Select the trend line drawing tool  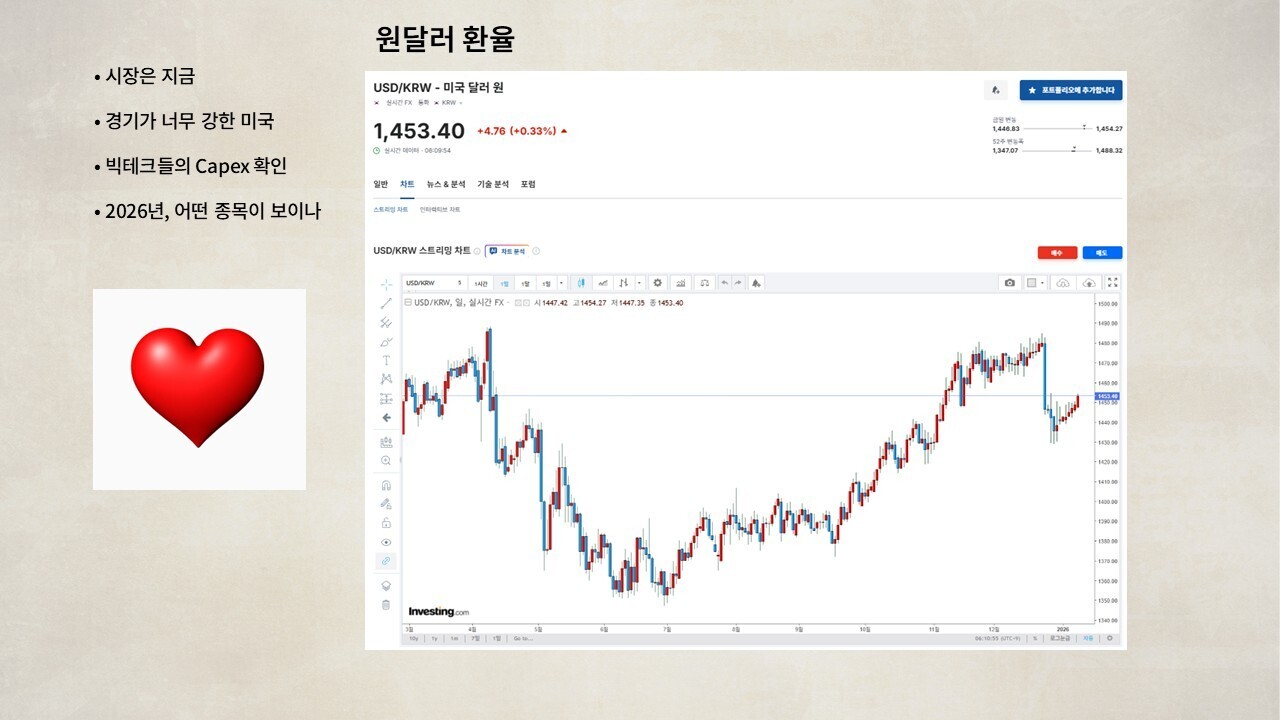(386, 303)
